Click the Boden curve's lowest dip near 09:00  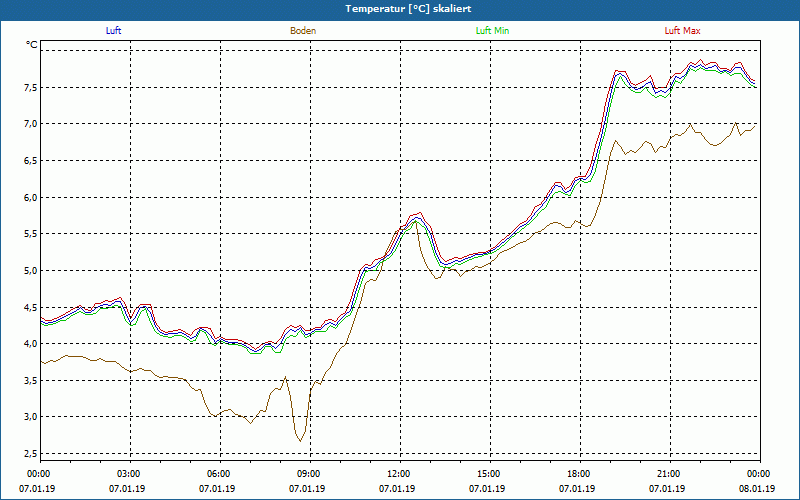coord(301,440)
